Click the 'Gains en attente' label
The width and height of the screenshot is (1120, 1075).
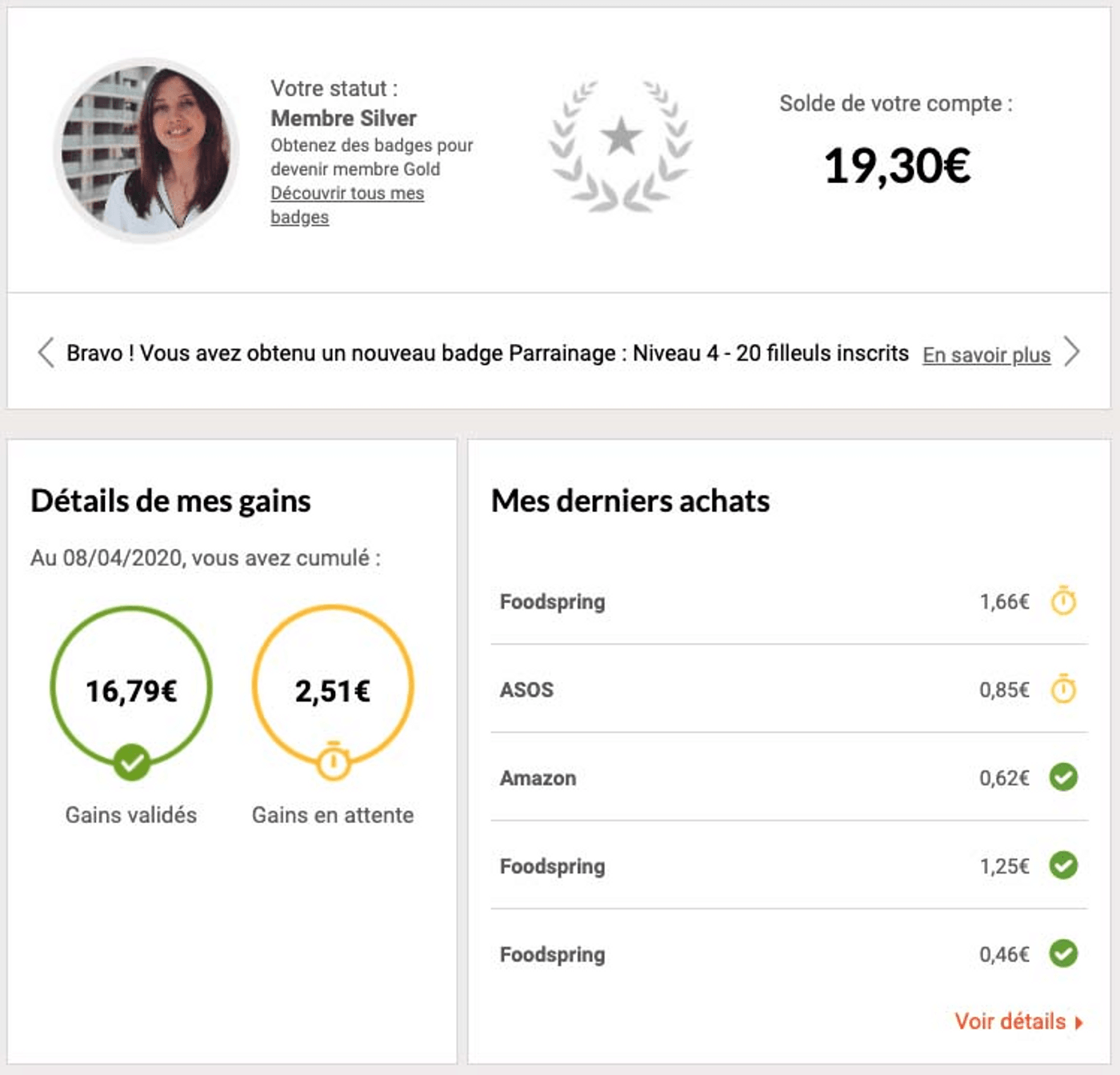coord(333,815)
